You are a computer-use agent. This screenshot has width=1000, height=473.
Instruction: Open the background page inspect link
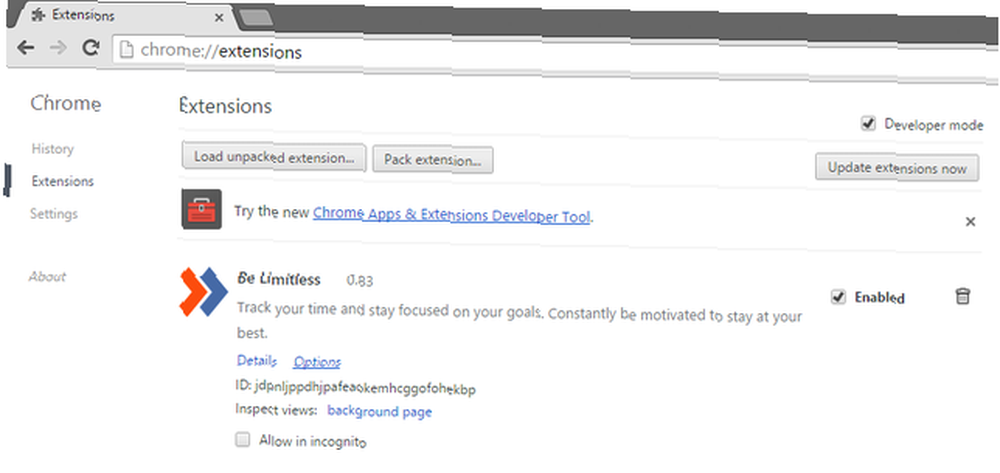coord(379,411)
